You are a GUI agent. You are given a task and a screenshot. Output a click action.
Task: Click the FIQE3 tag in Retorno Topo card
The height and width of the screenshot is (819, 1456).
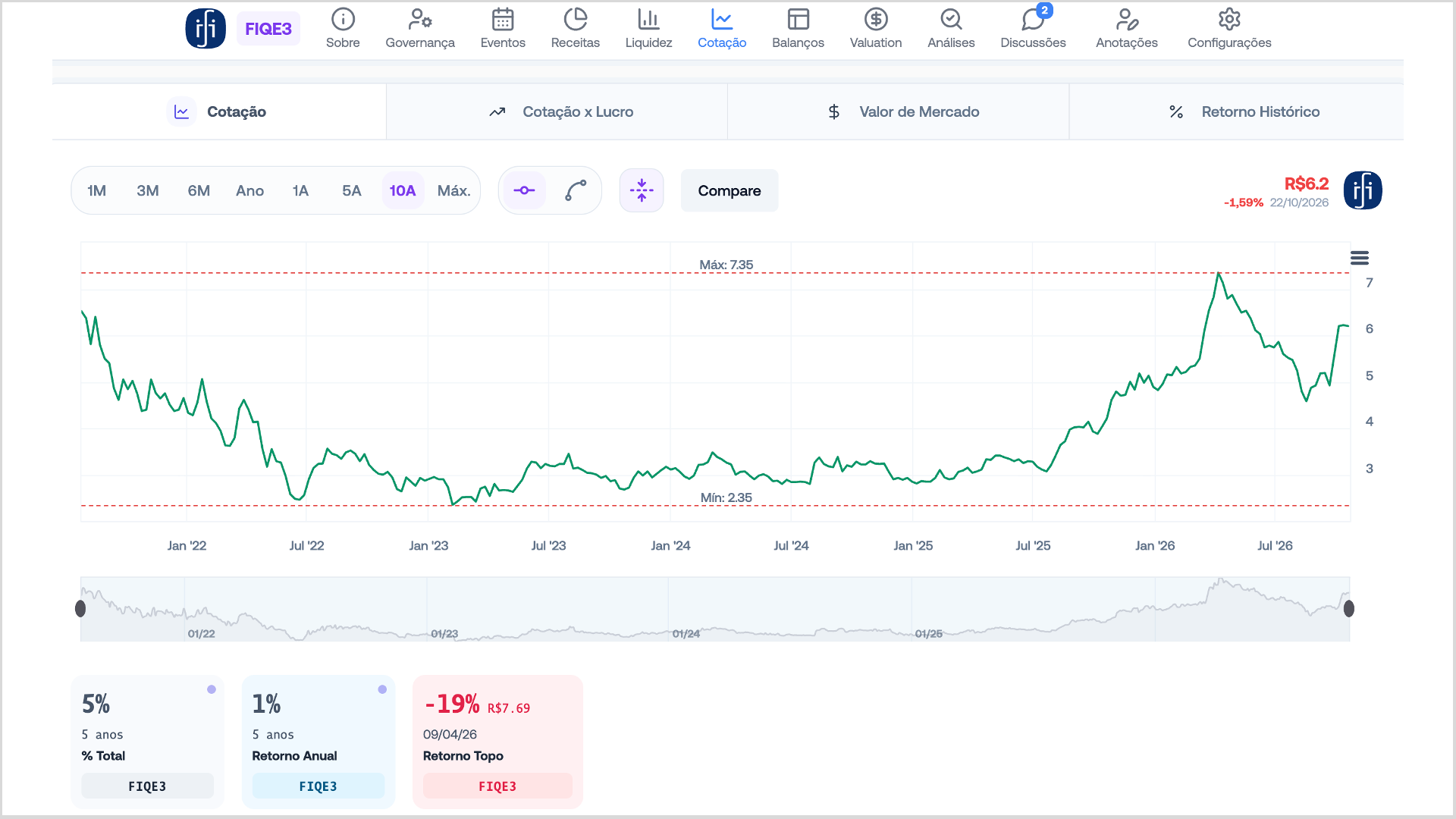pos(497,786)
